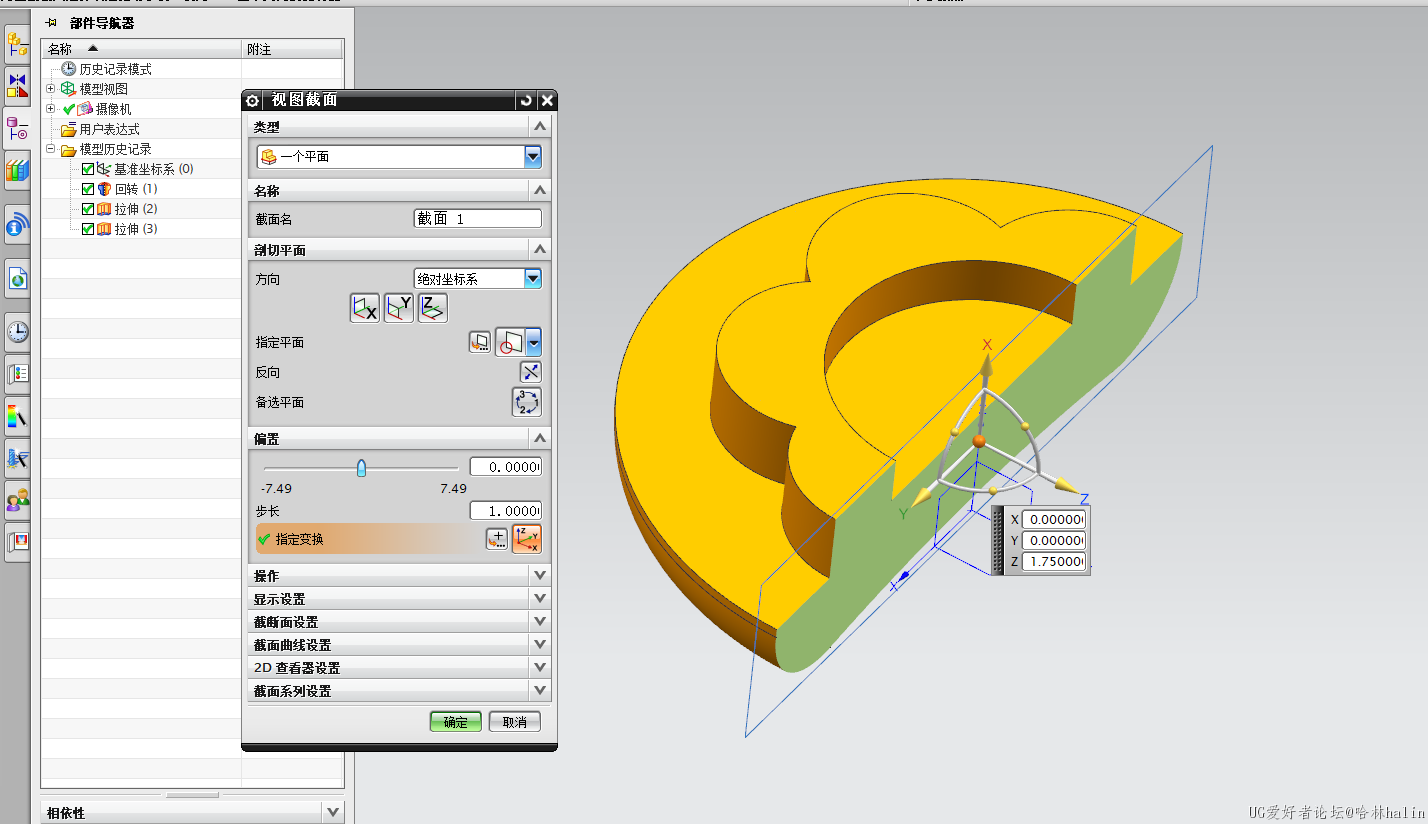The image size is (1428, 824).
Task: Expand the 2D 查看器设置 section
Action: point(540,667)
